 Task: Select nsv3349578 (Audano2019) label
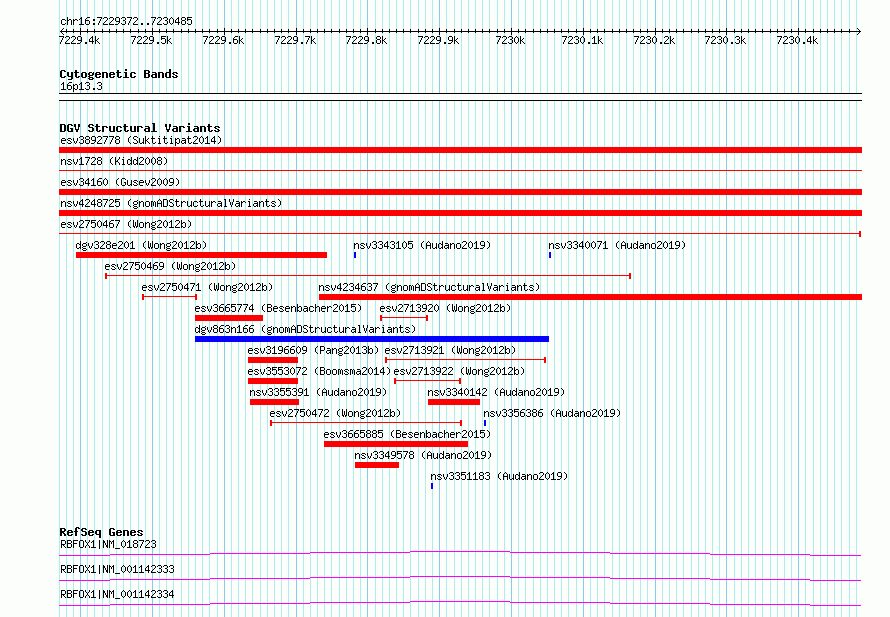tap(423, 455)
